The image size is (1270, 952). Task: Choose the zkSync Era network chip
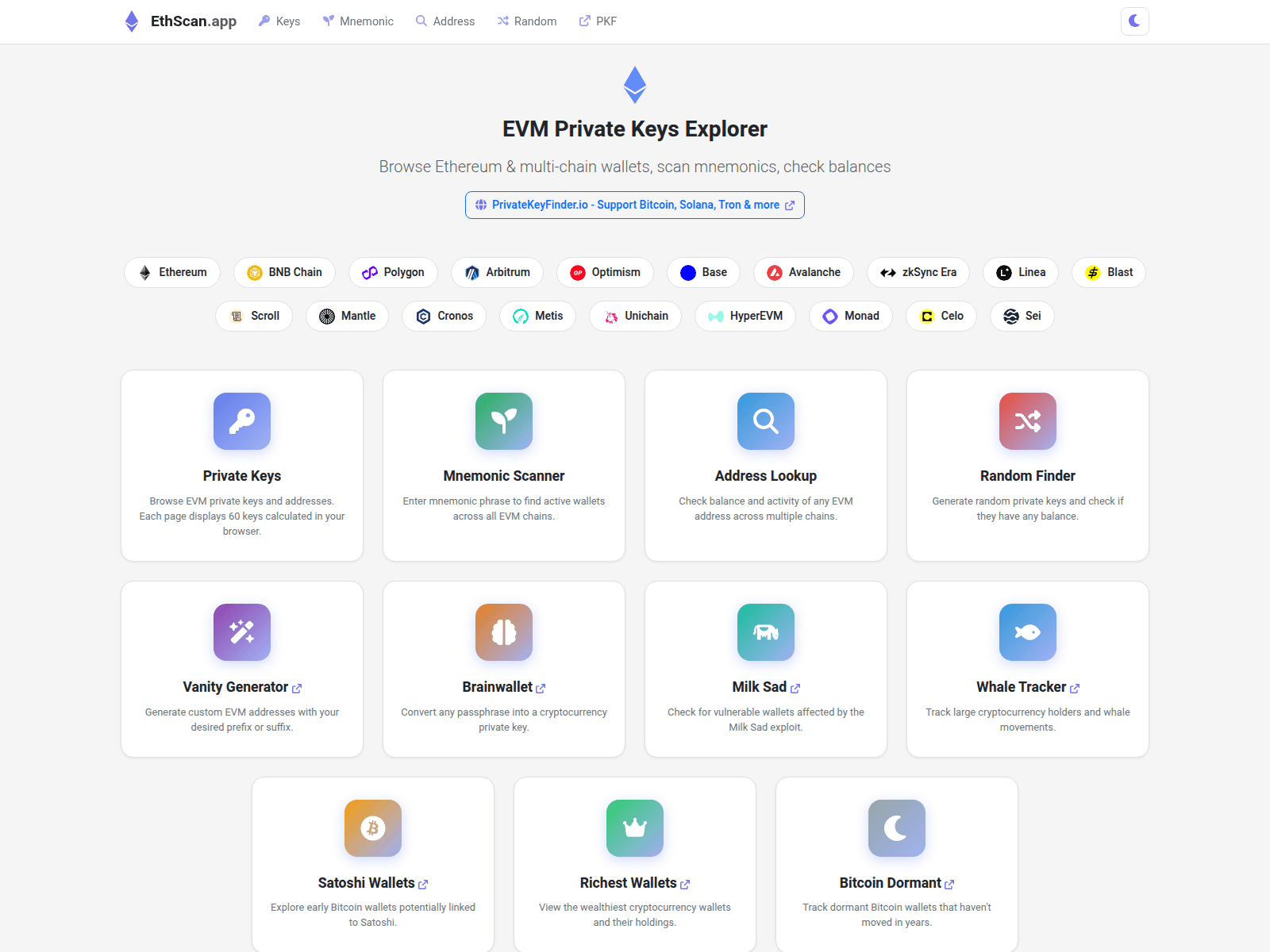coord(918,272)
